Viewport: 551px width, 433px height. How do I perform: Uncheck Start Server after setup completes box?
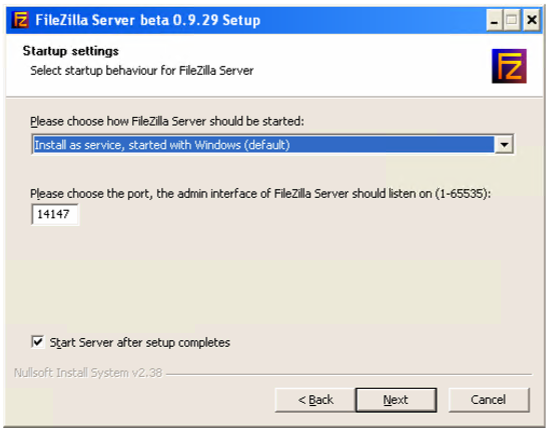(x=38, y=342)
